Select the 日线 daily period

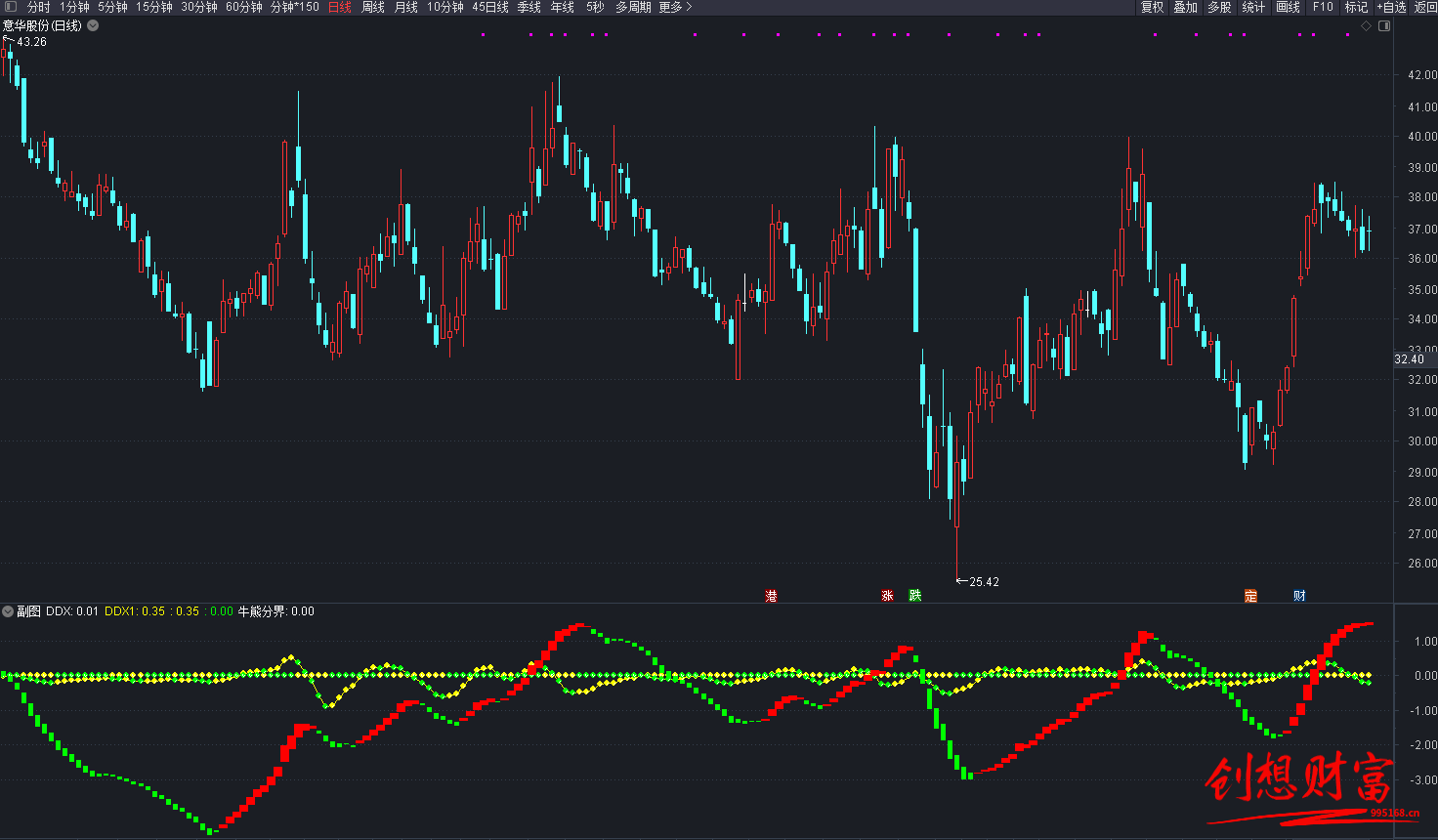pos(340,7)
